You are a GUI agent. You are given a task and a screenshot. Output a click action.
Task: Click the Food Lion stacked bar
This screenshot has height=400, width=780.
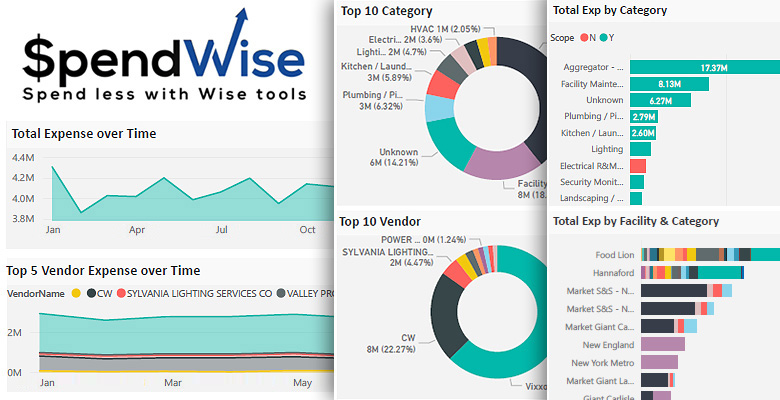[x=710, y=254]
